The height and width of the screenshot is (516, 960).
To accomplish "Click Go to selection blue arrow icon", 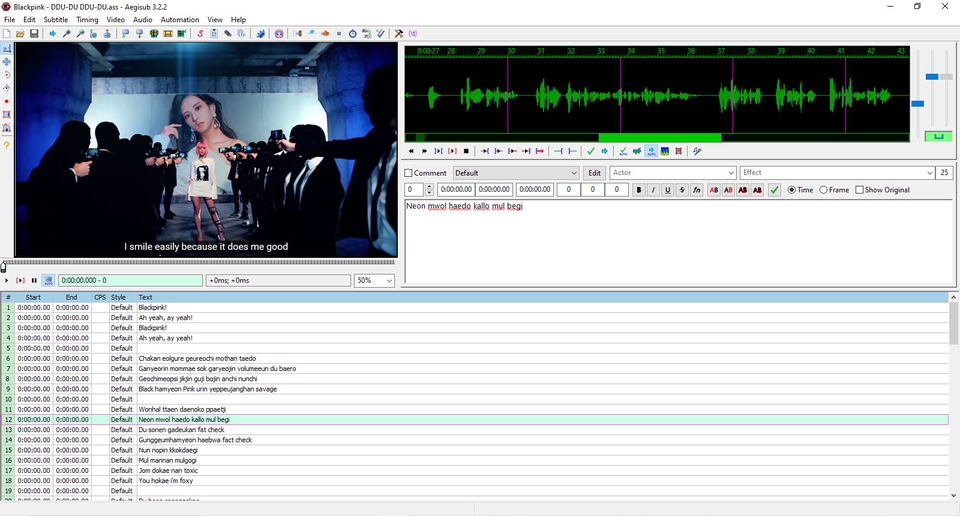I will 605,151.
